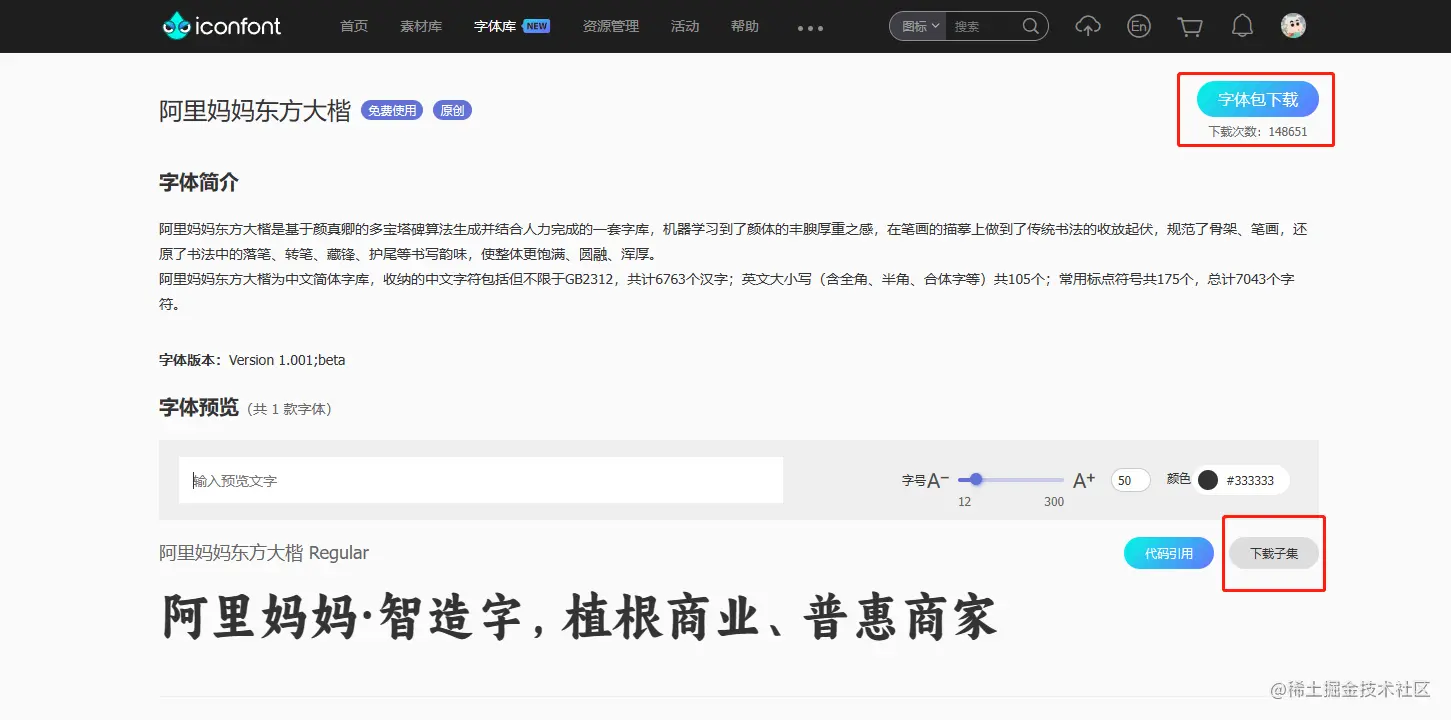Open the 活动 menu item
Screen dimensions: 1451x720
click(x=685, y=26)
